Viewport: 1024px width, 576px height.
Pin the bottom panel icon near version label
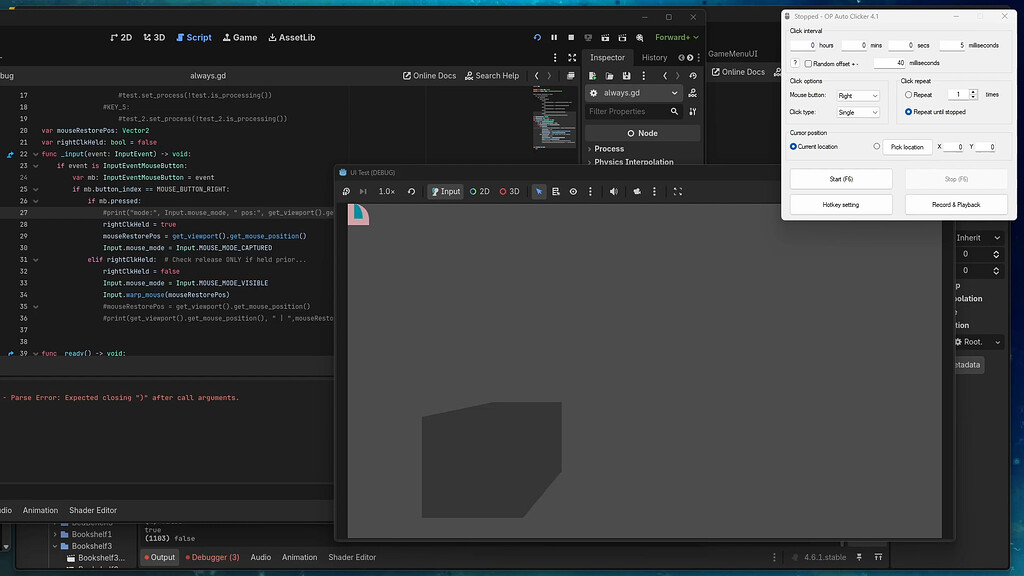859,557
